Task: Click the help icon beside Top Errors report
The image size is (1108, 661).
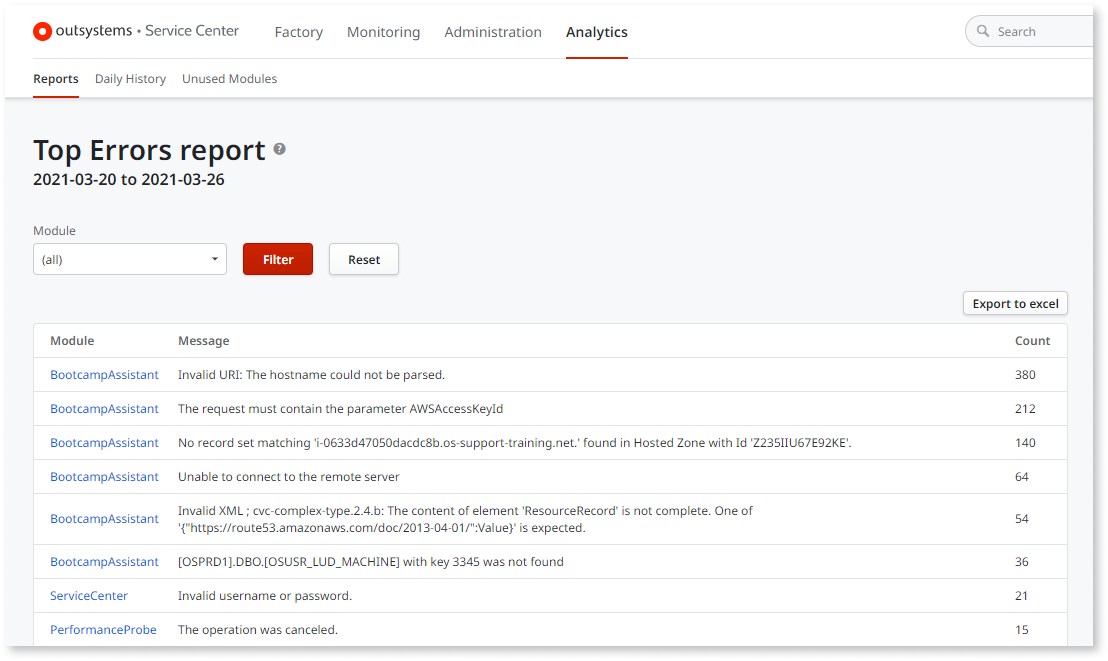Action: [279, 148]
